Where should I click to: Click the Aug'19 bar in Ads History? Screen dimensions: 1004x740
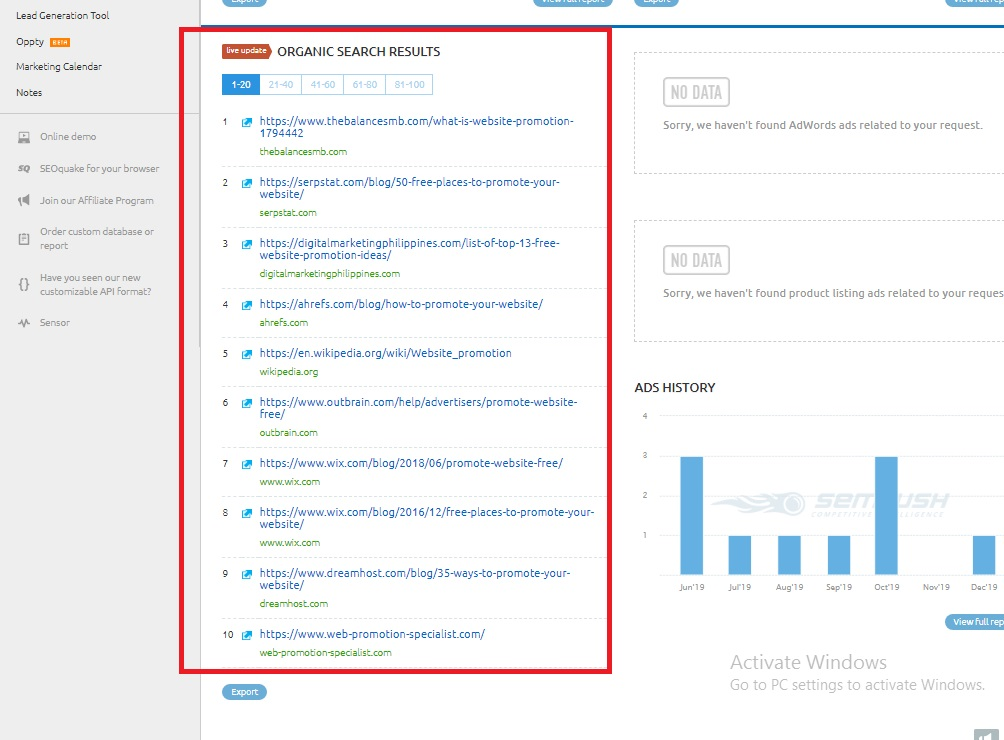click(x=789, y=555)
